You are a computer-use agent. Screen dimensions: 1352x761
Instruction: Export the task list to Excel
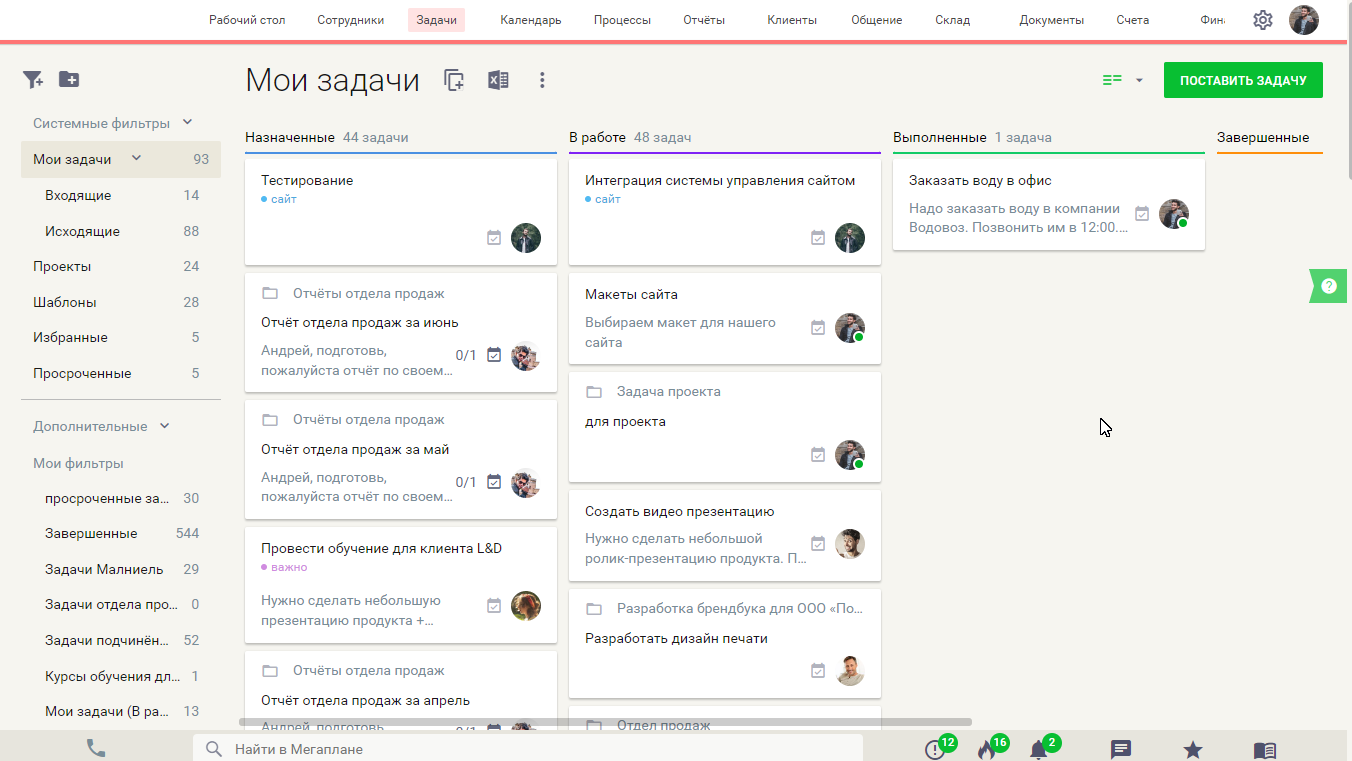click(498, 80)
